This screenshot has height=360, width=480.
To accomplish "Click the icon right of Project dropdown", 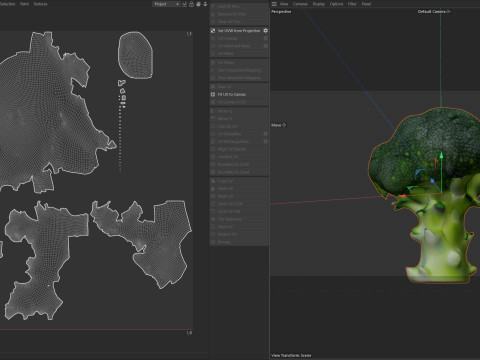I will [x=184, y=4].
